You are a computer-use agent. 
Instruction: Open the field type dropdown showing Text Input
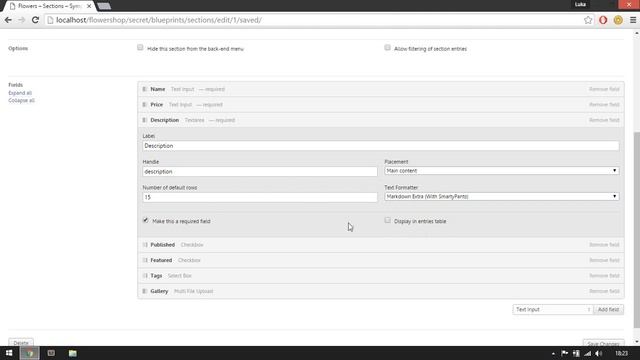click(553, 309)
